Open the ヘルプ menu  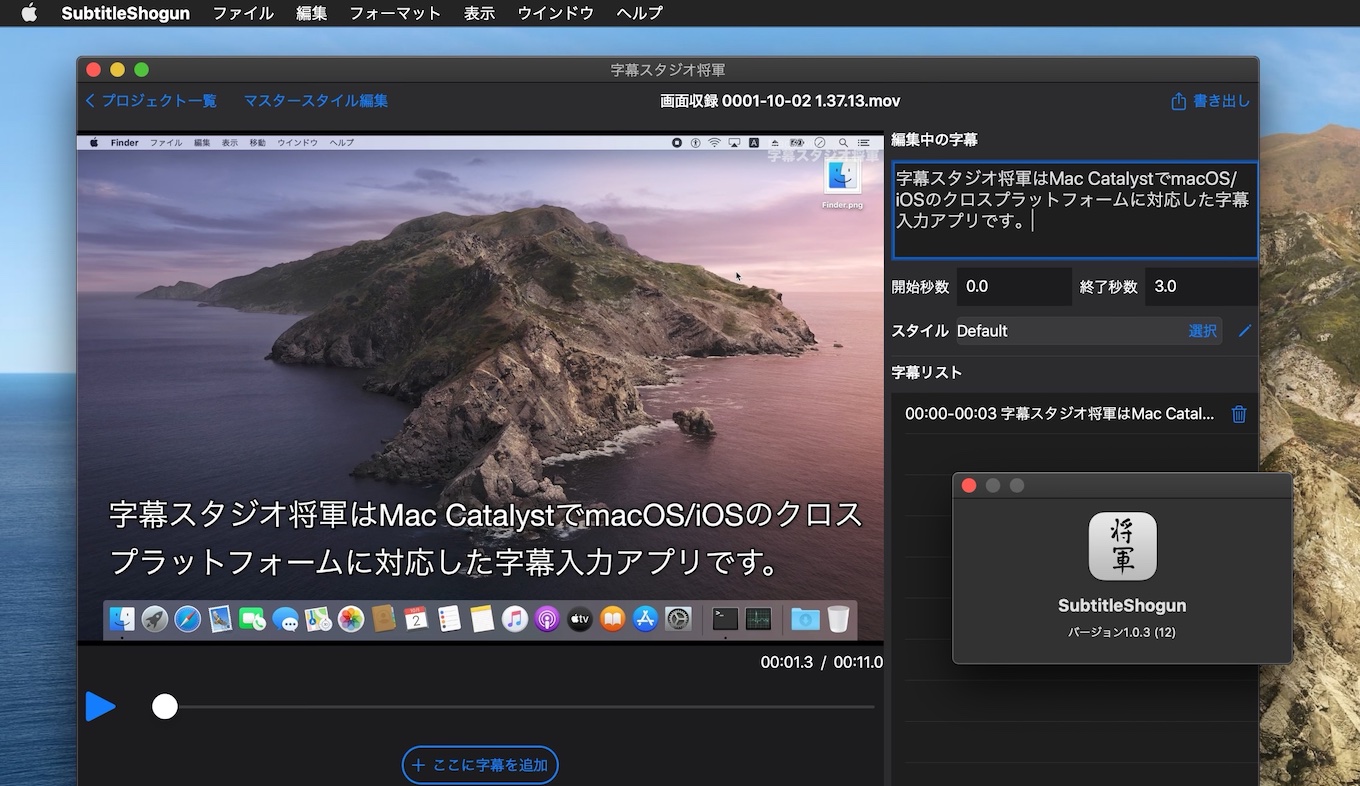(640, 13)
